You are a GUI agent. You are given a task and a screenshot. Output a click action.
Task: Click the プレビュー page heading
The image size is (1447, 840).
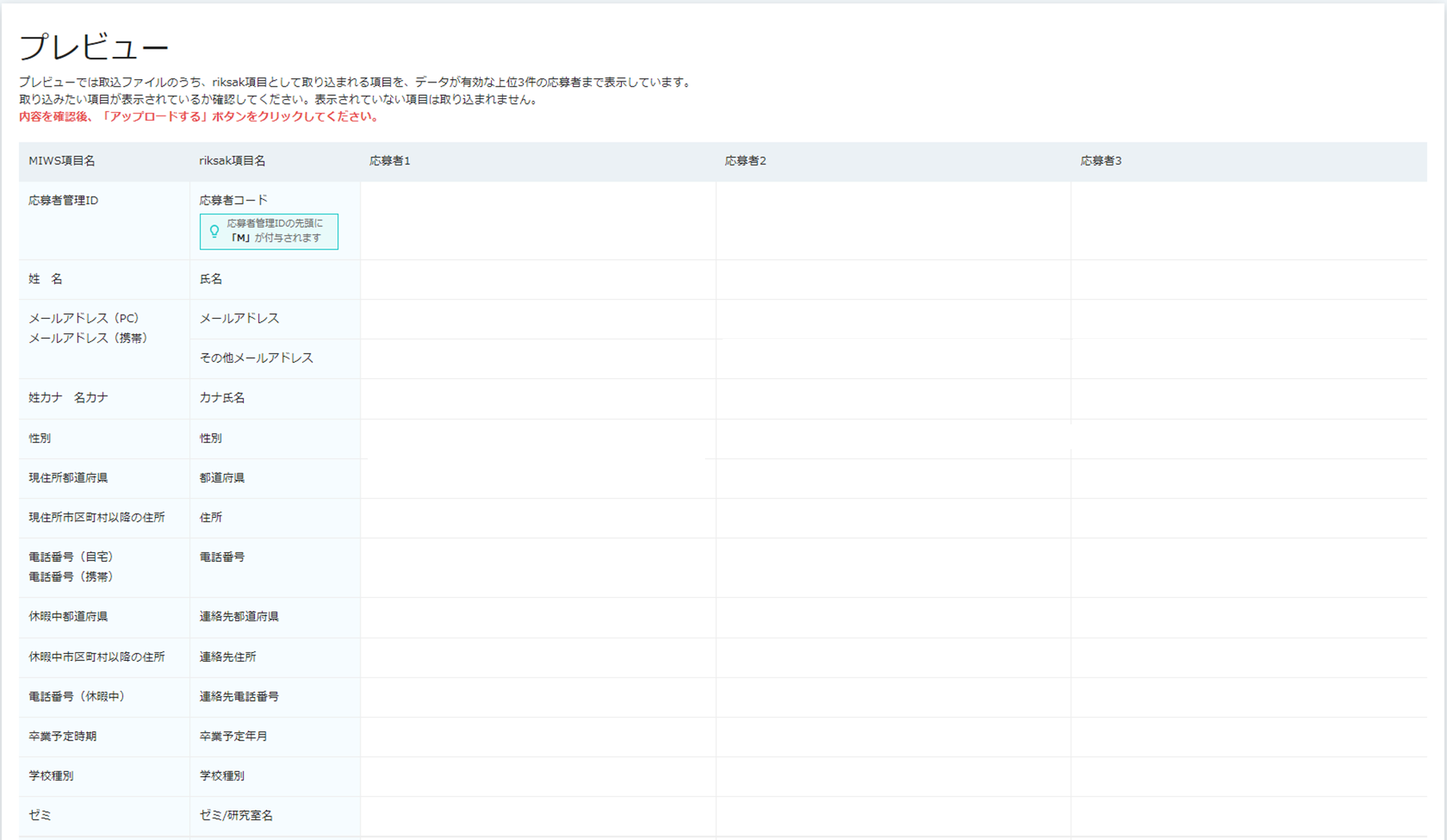point(94,47)
